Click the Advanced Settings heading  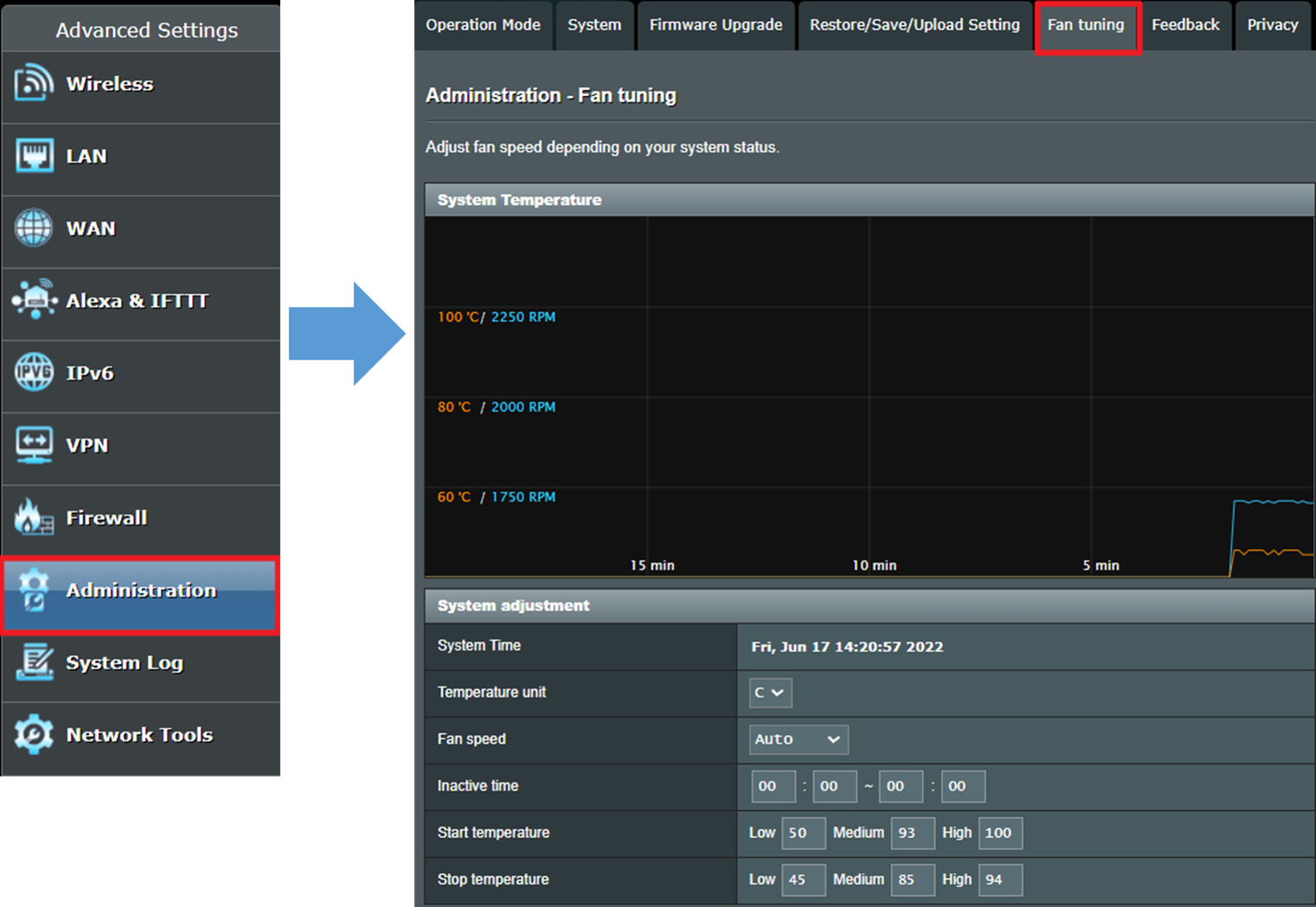tap(147, 30)
